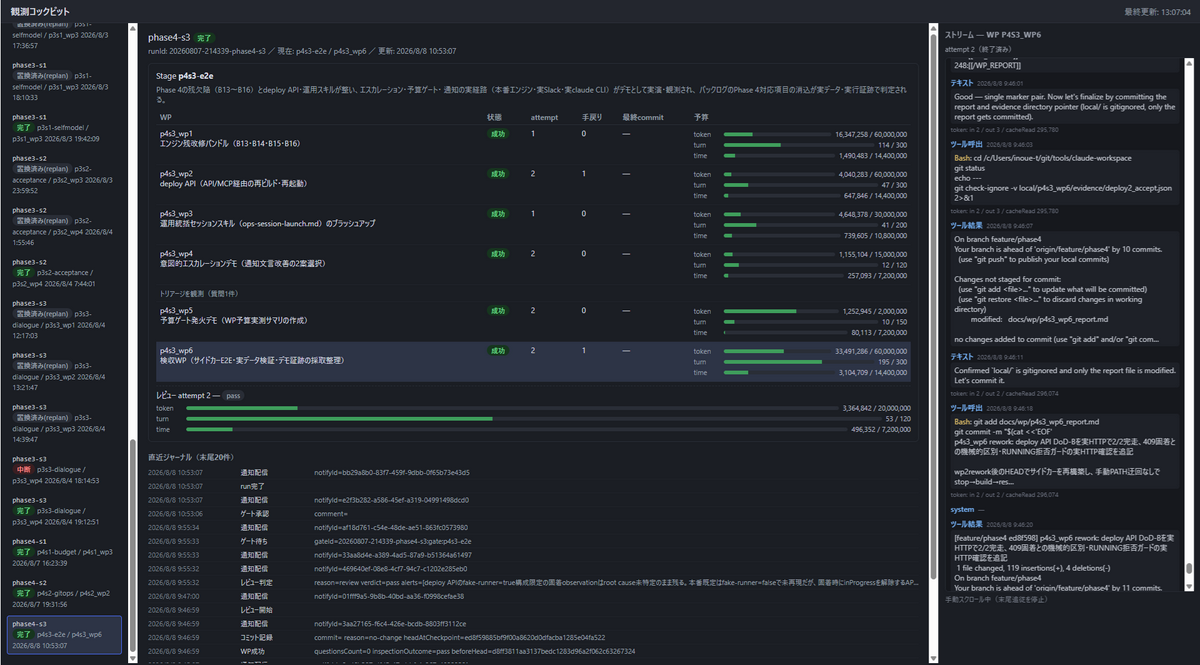
Task: Click the 成功 badge for p4s3_wp6
Action: [496, 351]
